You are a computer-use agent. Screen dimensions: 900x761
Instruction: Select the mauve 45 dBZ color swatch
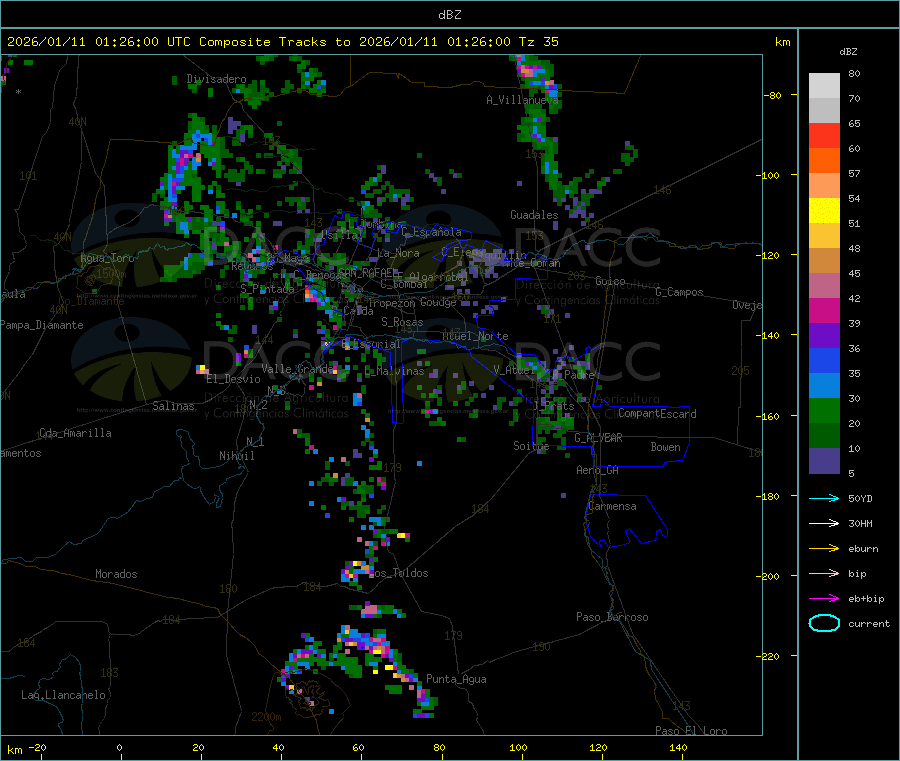point(824,286)
